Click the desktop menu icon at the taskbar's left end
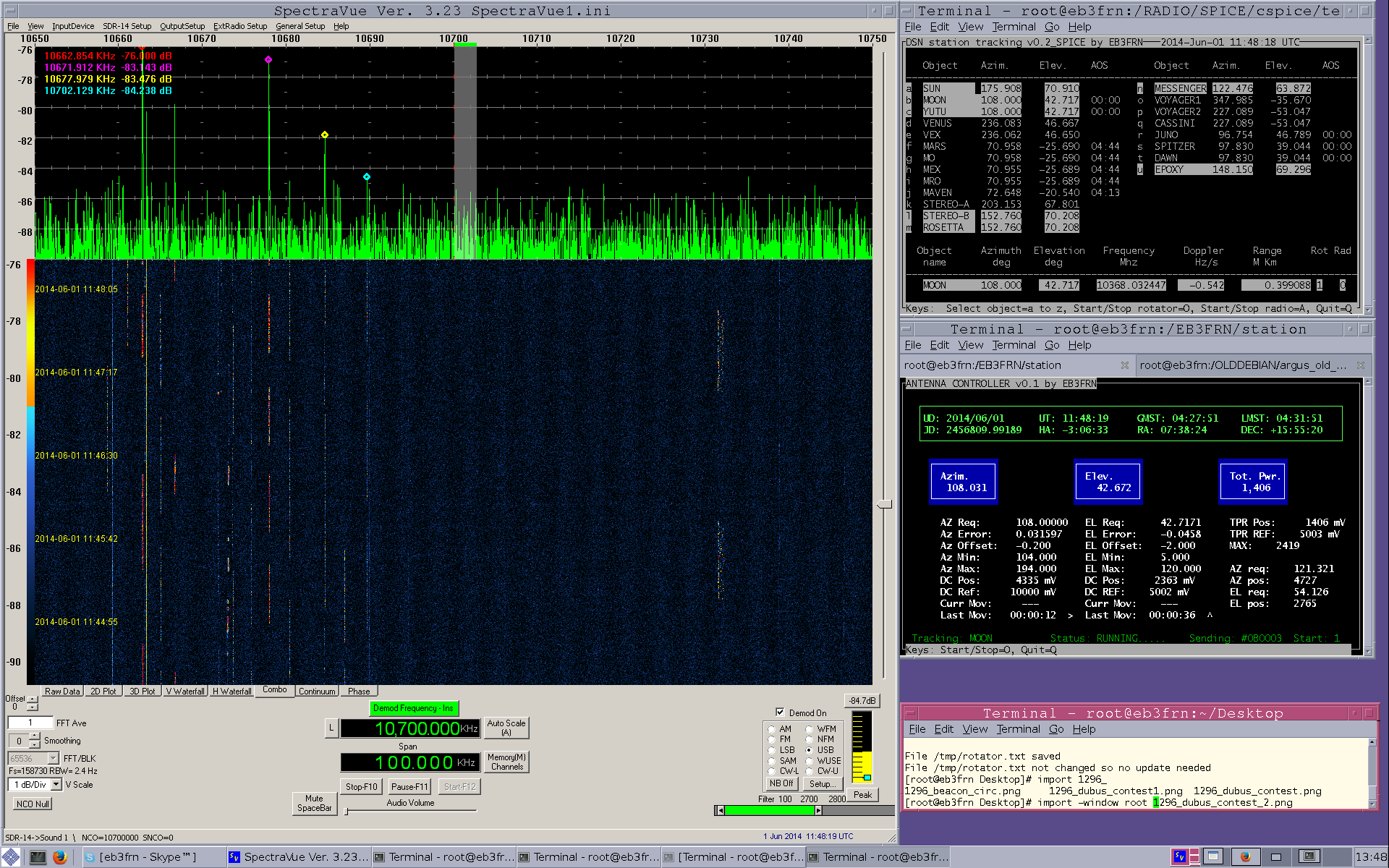The width and height of the screenshot is (1389, 868). [x=11, y=857]
